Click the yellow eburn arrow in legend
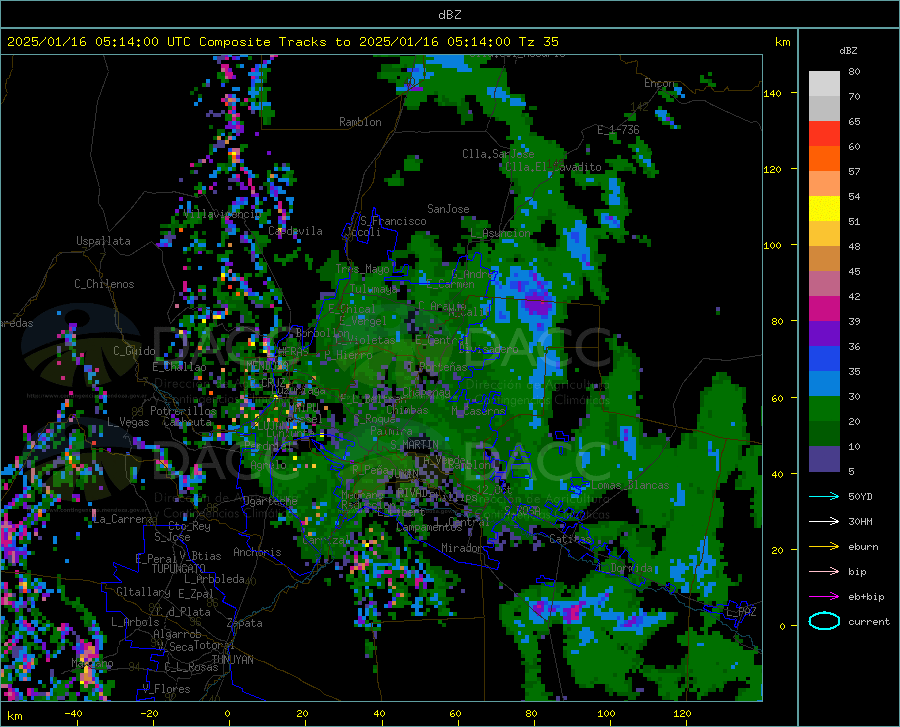900x727 pixels. [x=824, y=546]
